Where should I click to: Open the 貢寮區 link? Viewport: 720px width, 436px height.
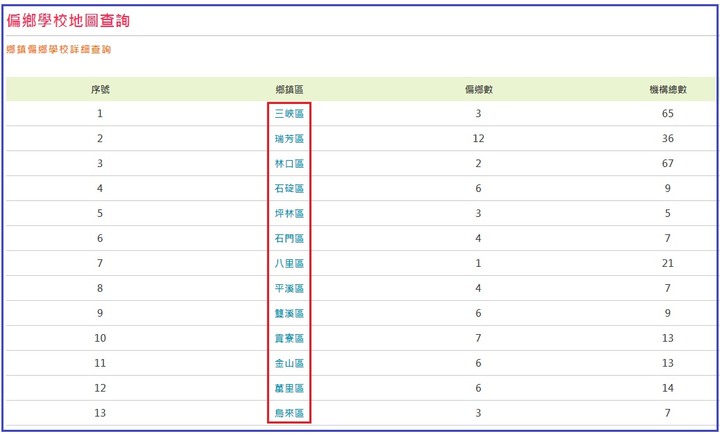(x=289, y=338)
